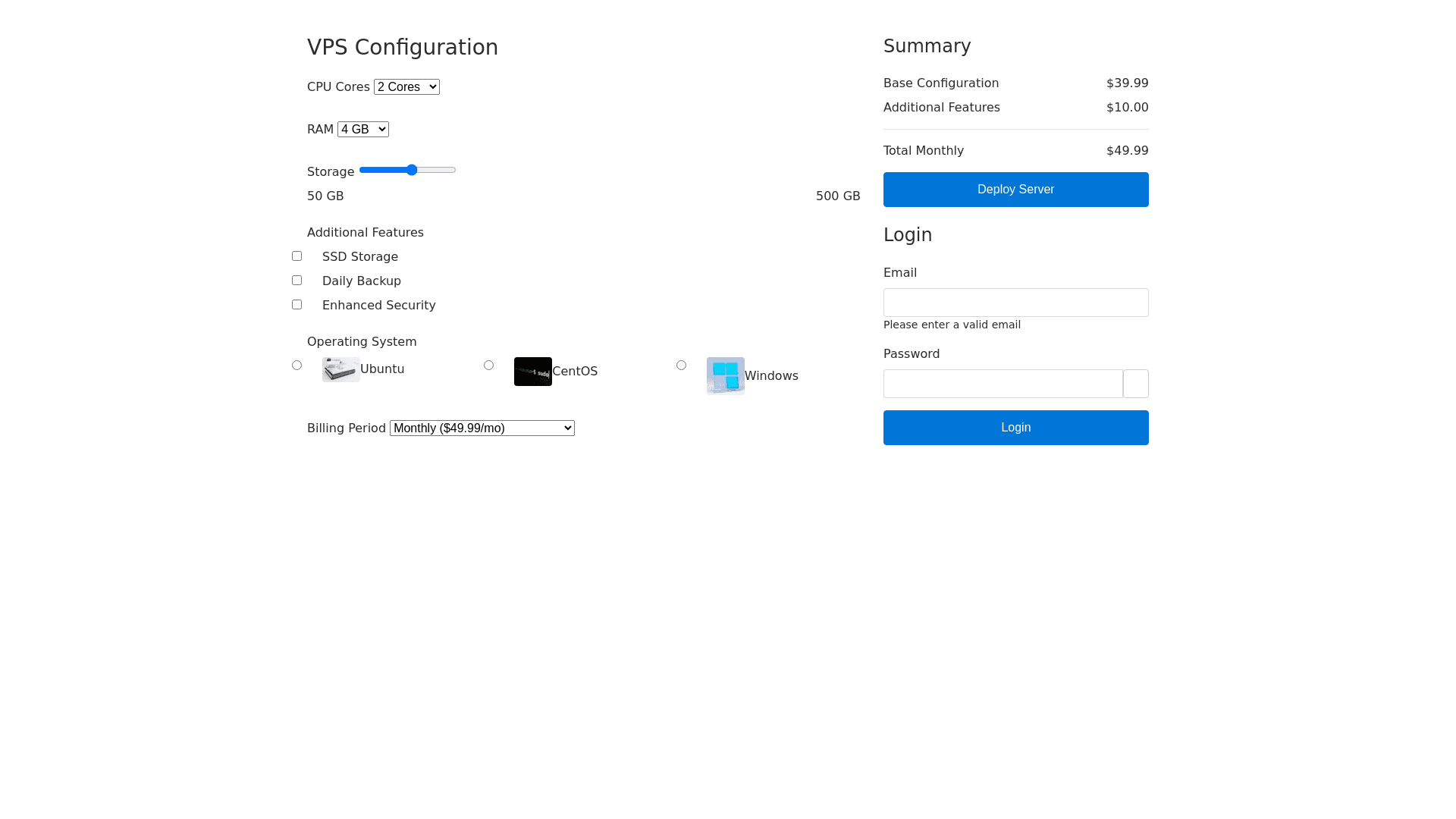Image resolution: width=1456 pixels, height=819 pixels.
Task: Click the SSD Storage label text
Action: [x=359, y=257]
